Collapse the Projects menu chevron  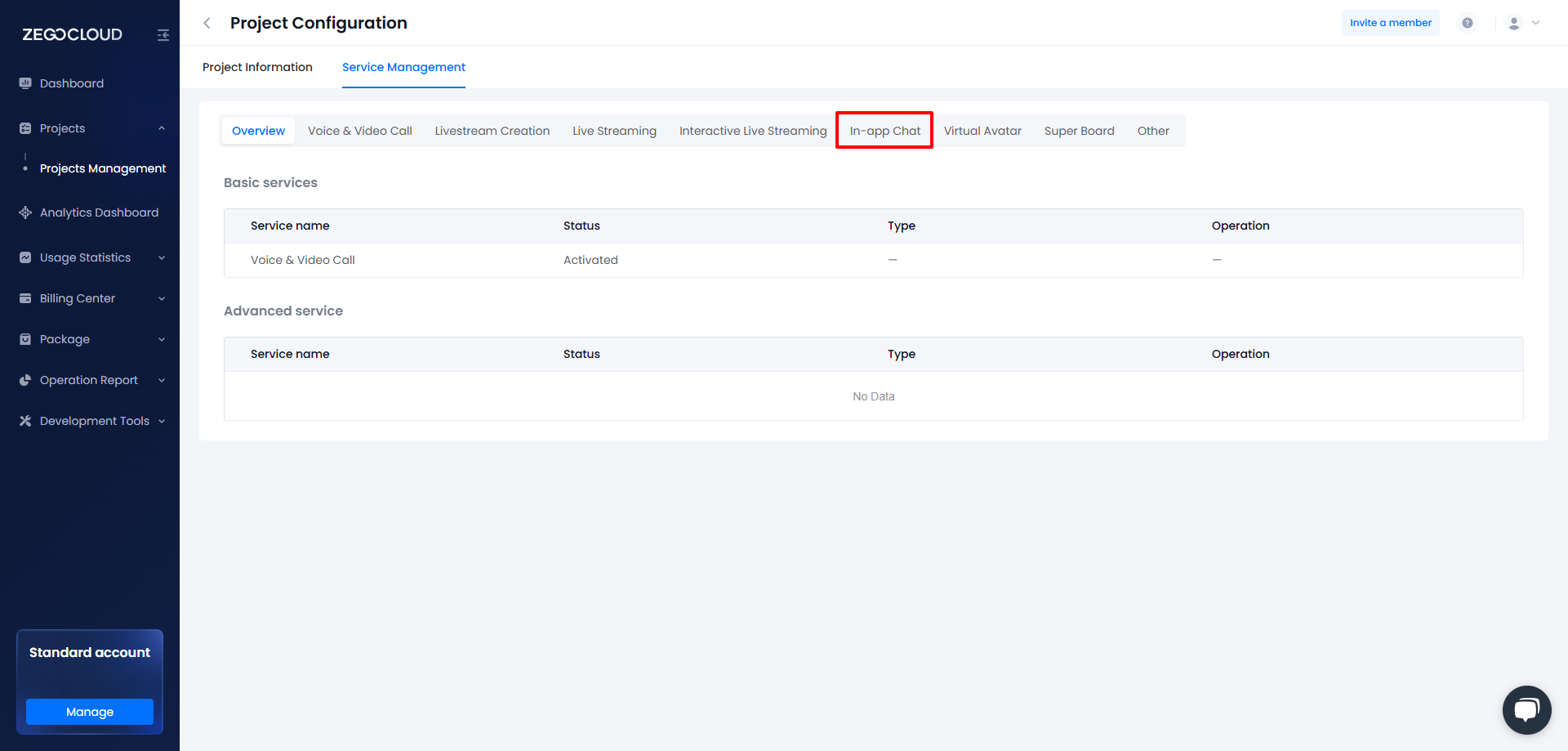tap(162, 128)
